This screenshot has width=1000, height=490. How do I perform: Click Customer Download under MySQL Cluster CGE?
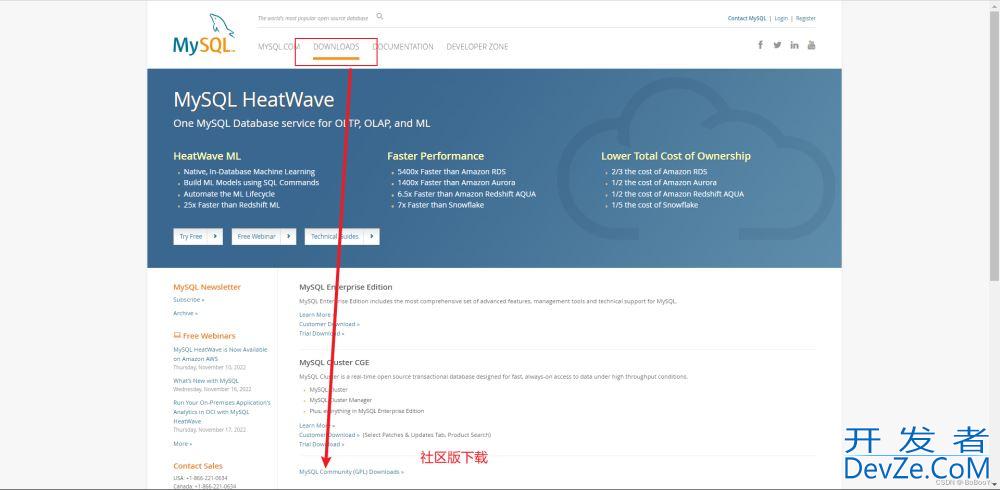(329, 434)
